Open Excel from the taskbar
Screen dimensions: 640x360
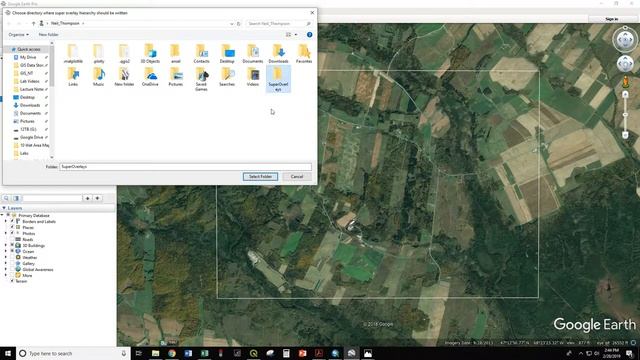pyautogui.click(x=204, y=353)
